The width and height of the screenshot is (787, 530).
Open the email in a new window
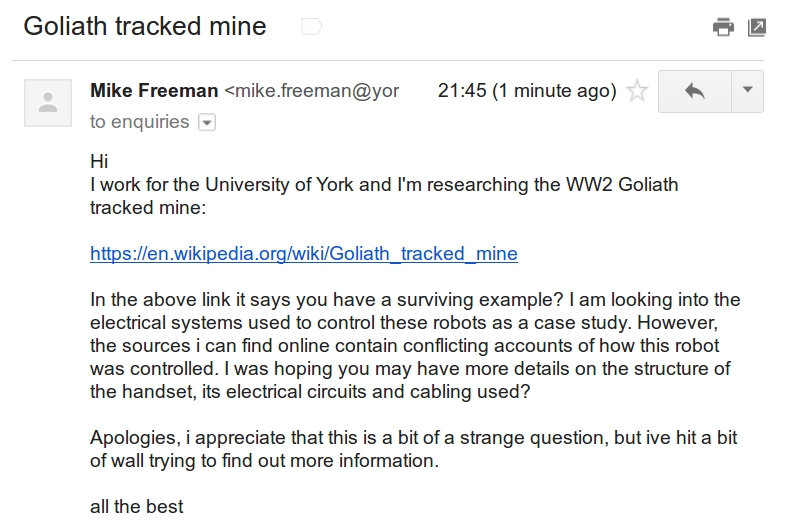pyautogui.click(x=757, y=28)
